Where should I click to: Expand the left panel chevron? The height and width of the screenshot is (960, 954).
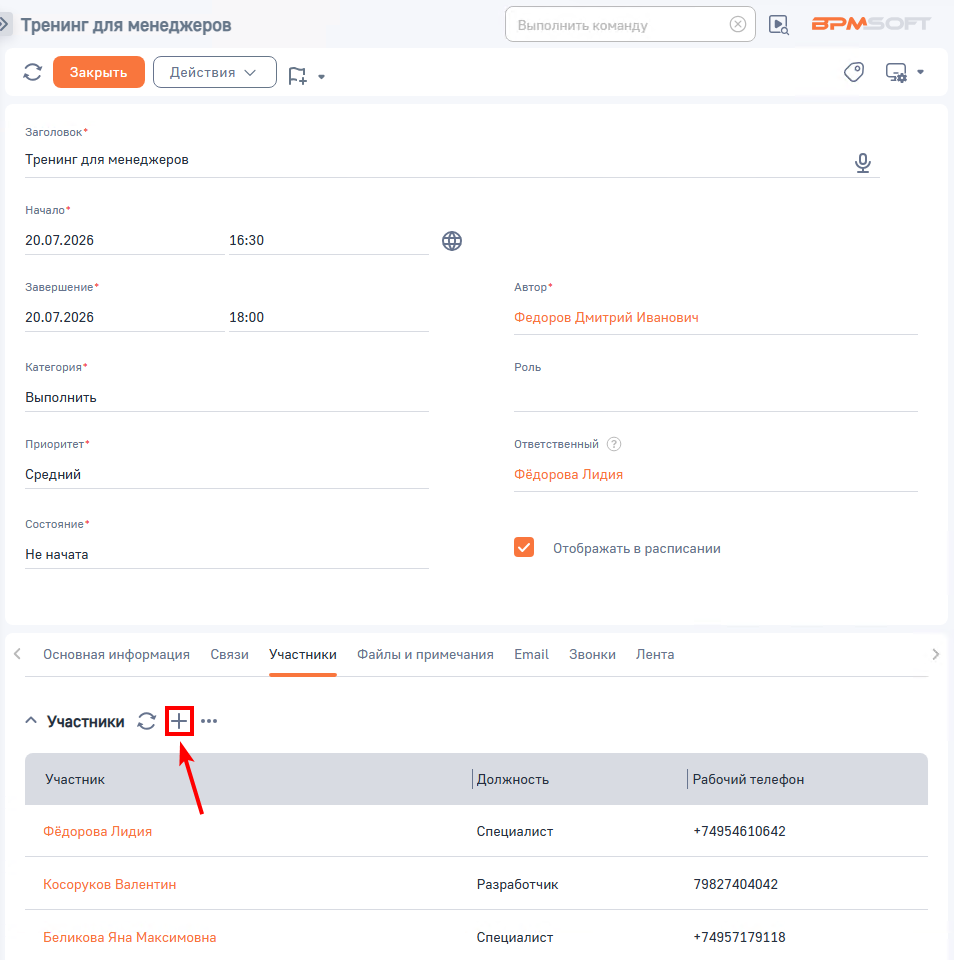point(4,24)
